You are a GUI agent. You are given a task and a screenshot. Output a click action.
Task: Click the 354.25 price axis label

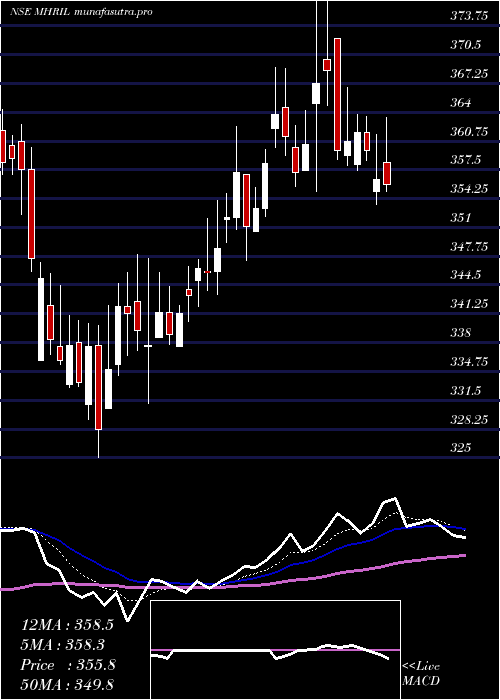coord(468,189)
